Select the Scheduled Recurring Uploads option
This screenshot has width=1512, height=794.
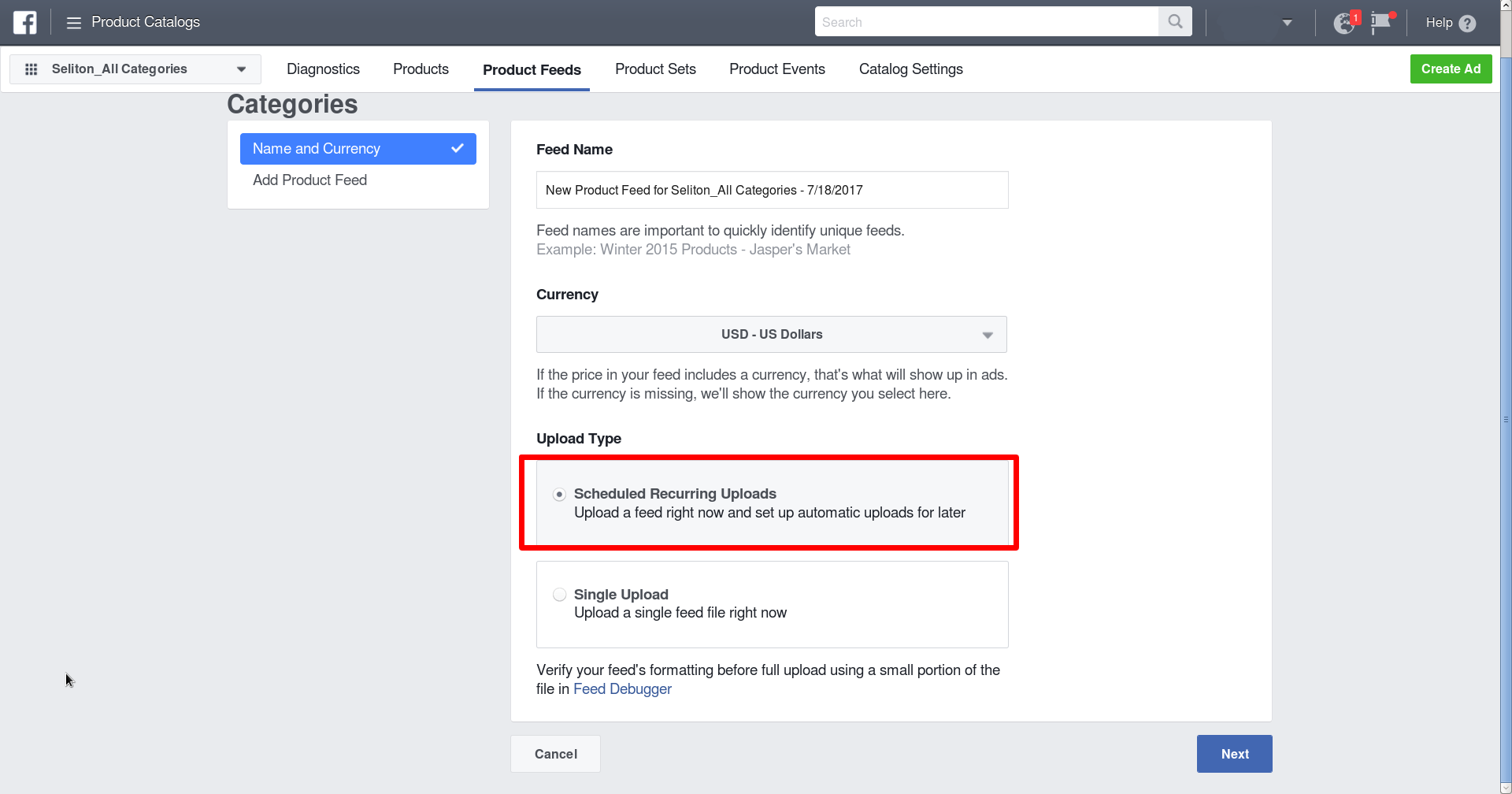(x=559, y=494)
